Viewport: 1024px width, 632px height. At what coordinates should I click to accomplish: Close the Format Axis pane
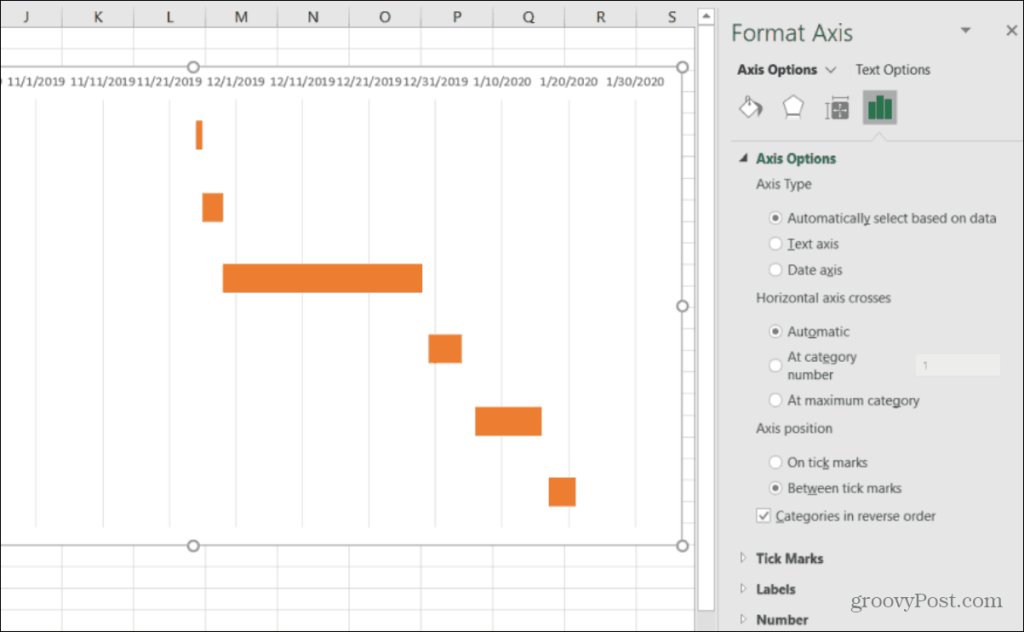(x=1011, y=30)
